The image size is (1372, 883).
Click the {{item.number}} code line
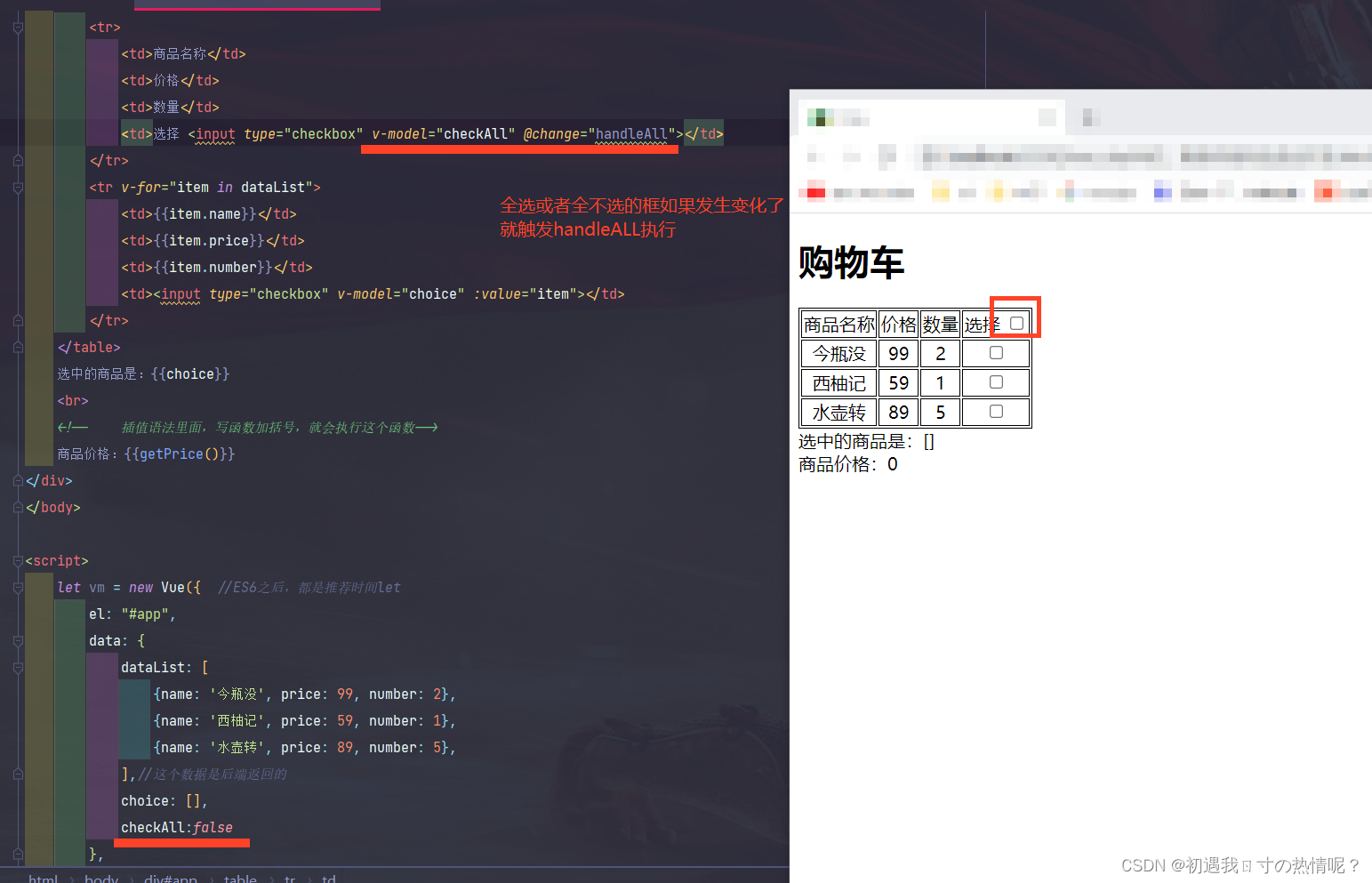coord(217,268)
